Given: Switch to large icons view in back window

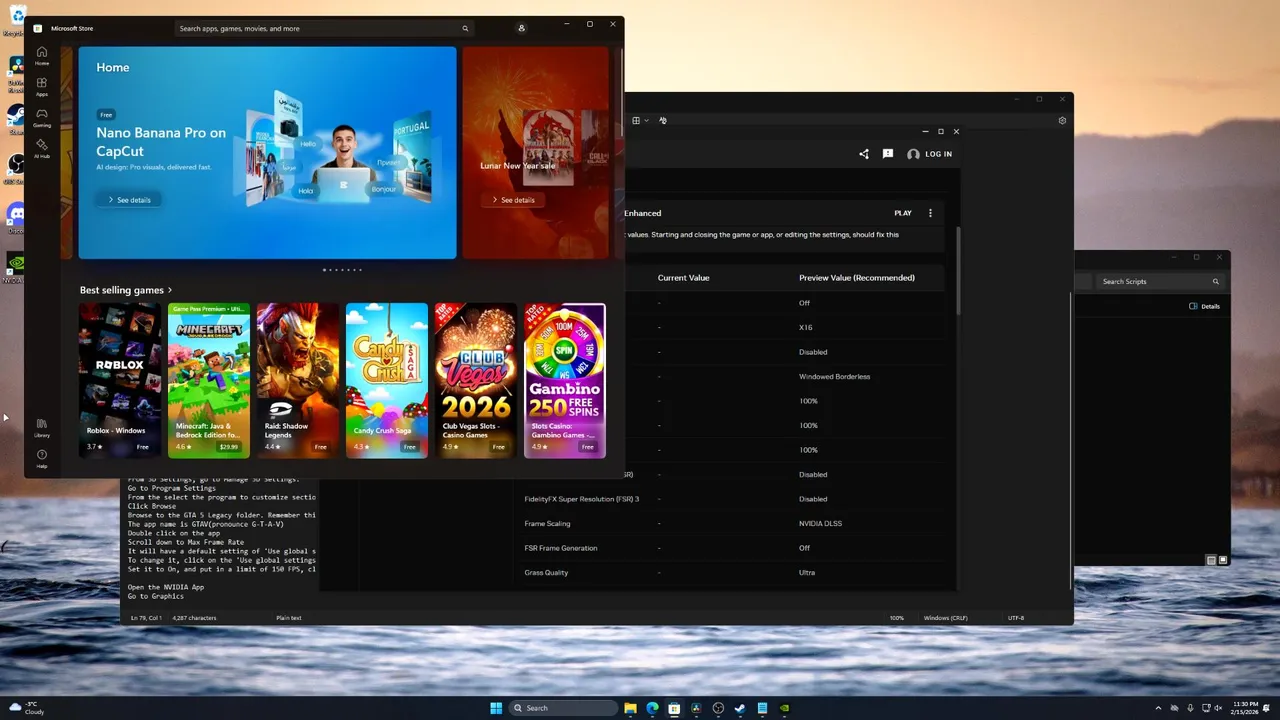Looking at the screenshot, I should point(1222,560).
